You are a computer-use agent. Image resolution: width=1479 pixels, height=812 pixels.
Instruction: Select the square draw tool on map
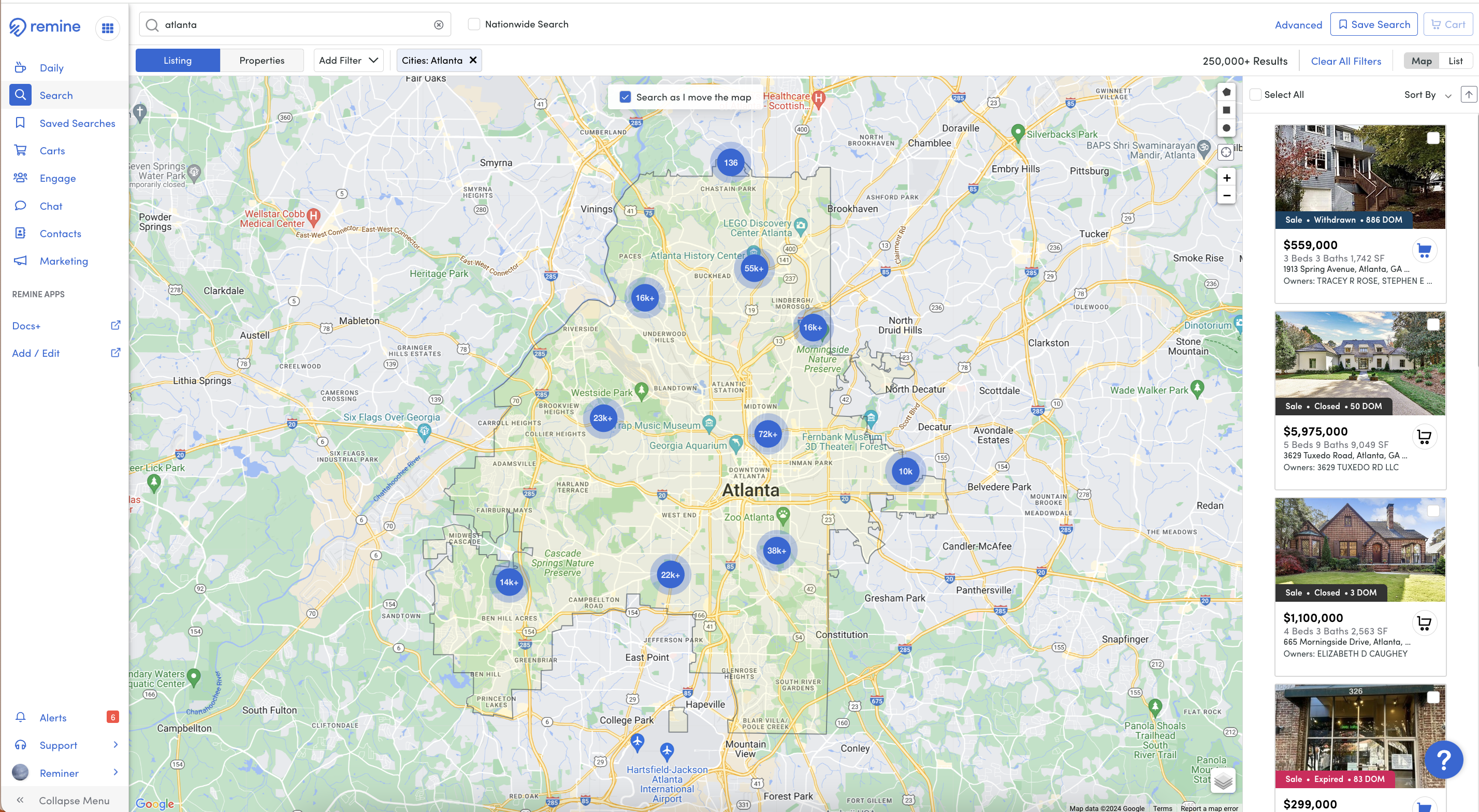tap(1226, 110)
